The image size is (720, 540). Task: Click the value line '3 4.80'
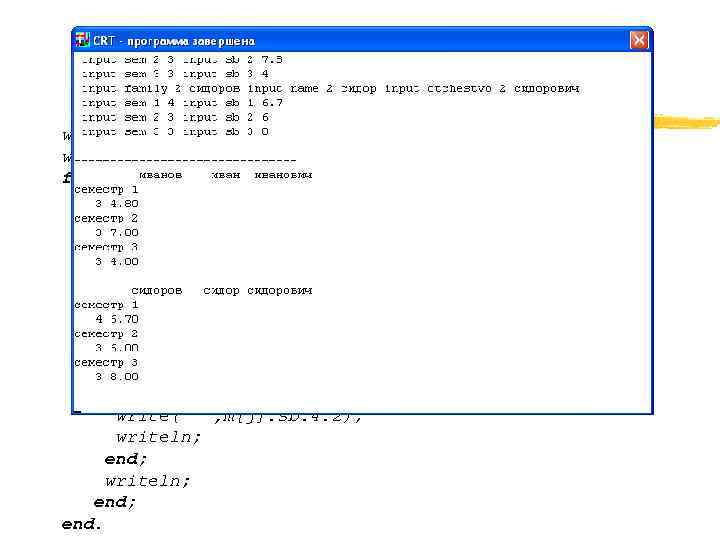[117, 203]
